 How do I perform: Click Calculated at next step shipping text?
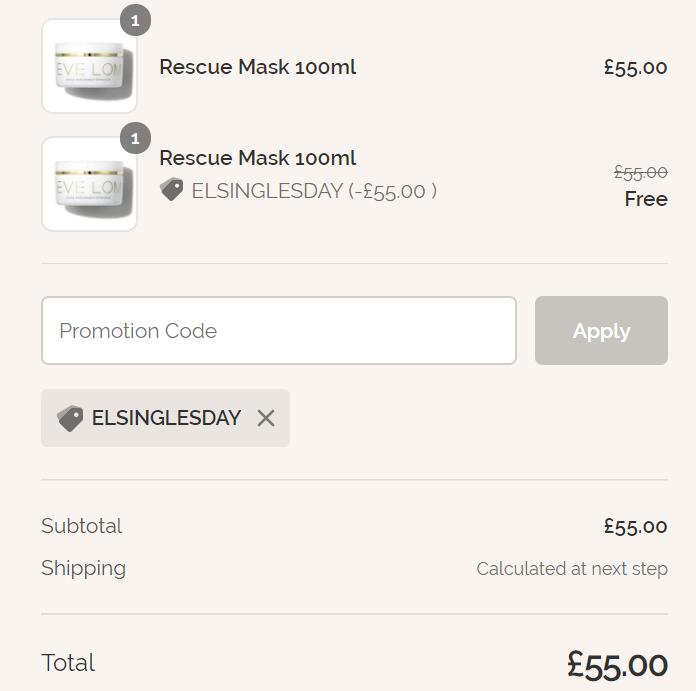click(x=572, y=569)
